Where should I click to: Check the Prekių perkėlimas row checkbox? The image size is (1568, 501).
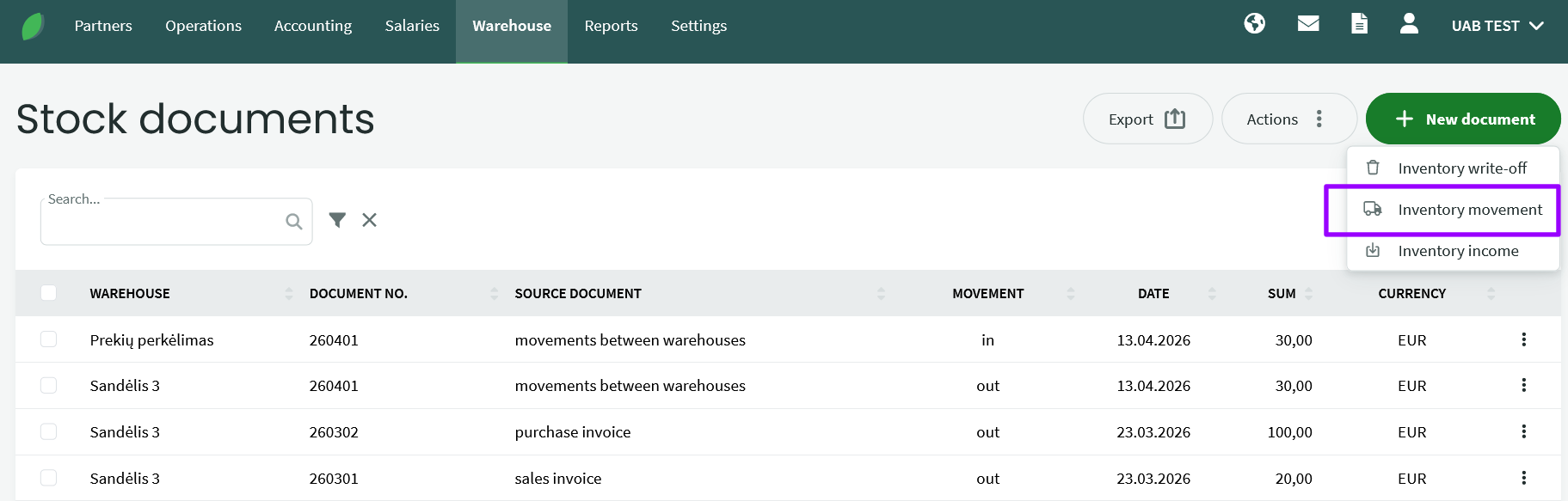pyautogui.click(x=49, y=339)
